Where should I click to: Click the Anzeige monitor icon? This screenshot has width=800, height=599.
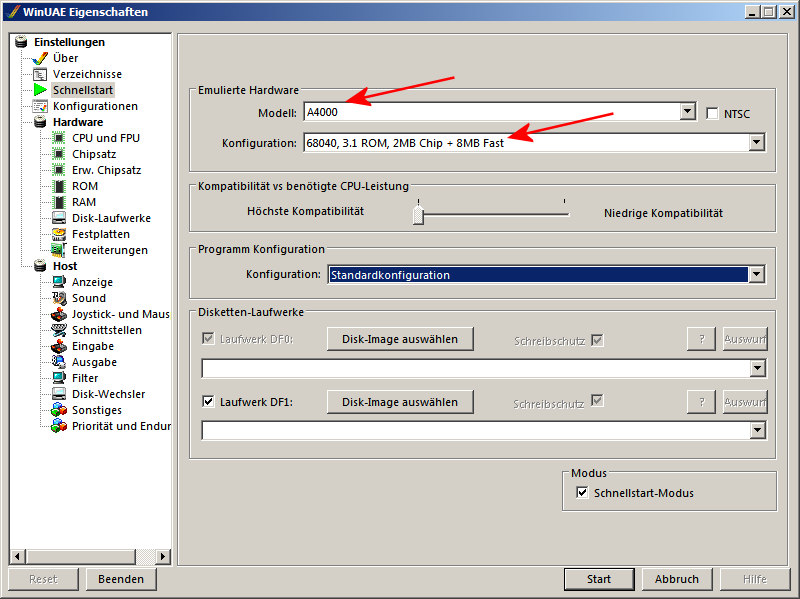[59, 282]
